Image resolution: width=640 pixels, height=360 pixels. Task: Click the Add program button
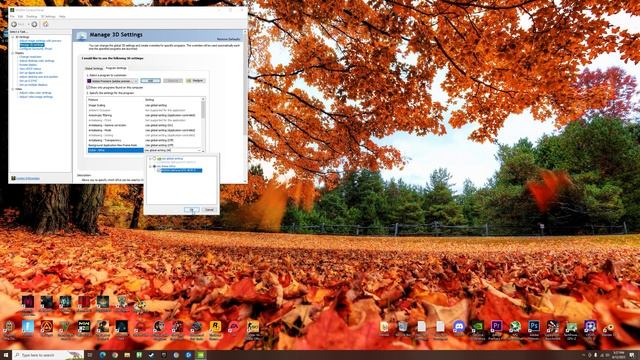(151, 81)
